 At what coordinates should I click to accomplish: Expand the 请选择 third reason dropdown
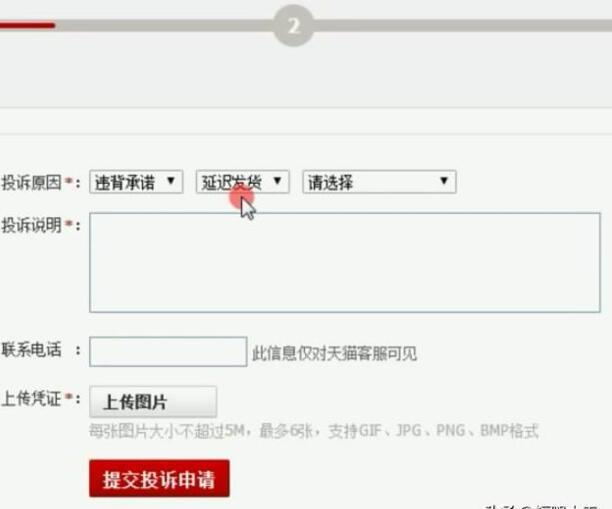[379, 182]
